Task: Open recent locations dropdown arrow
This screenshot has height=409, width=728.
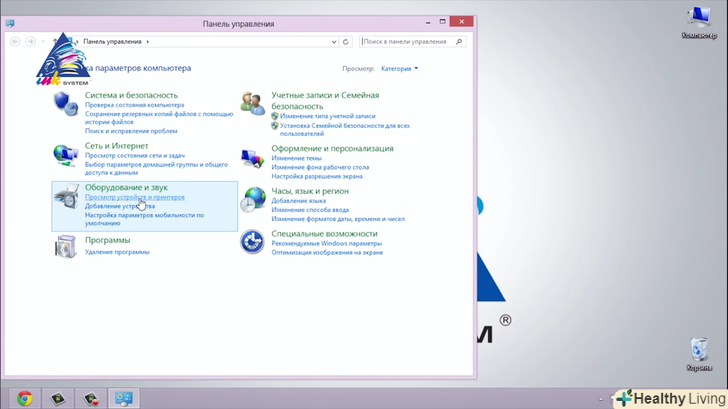Action: (x=43, y=41)
